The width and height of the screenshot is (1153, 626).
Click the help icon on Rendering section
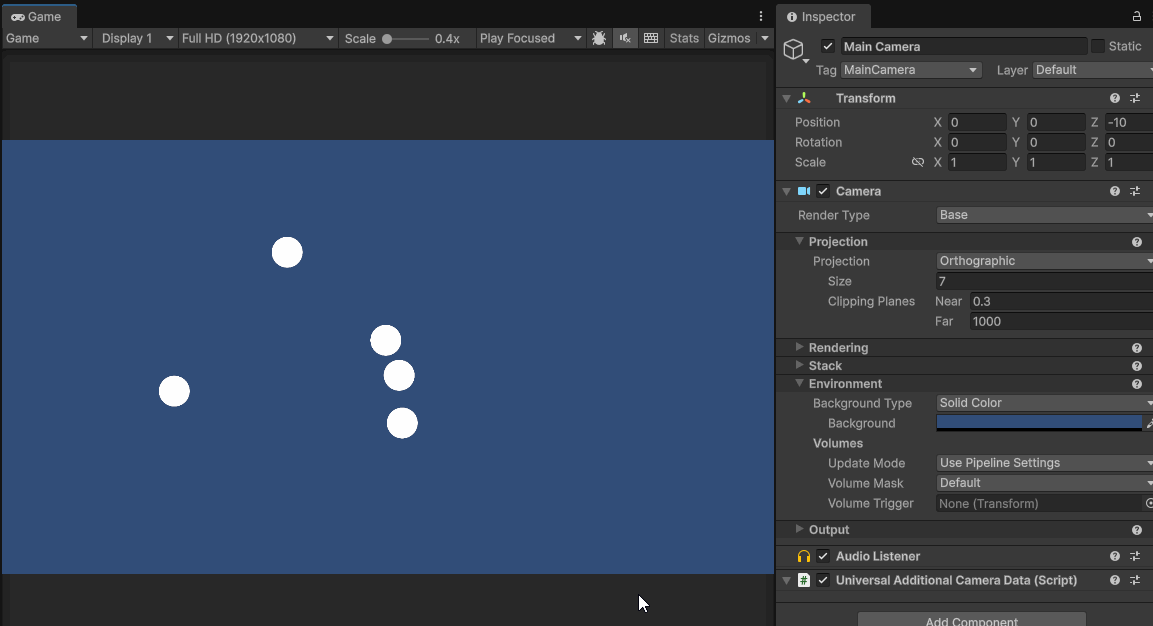pyautogui.click(x=1137, y=348)
